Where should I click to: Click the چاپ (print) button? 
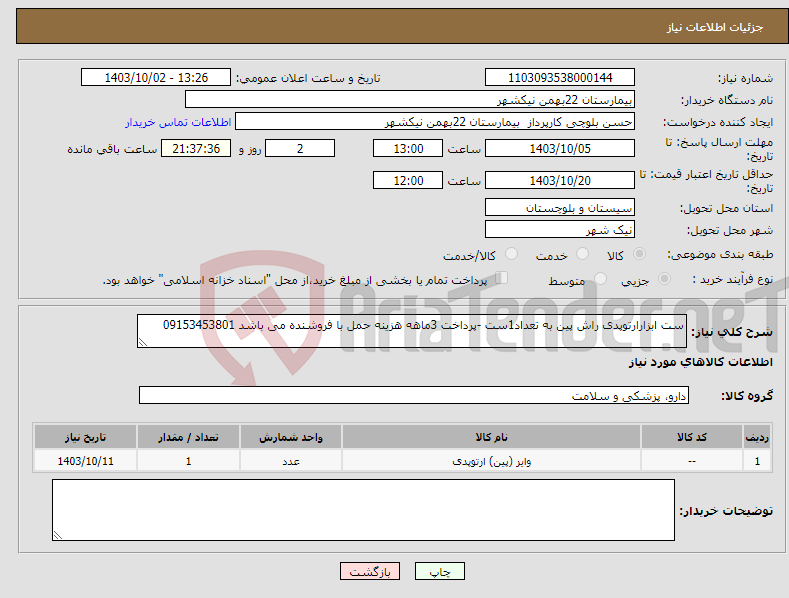tap(439, 571)
